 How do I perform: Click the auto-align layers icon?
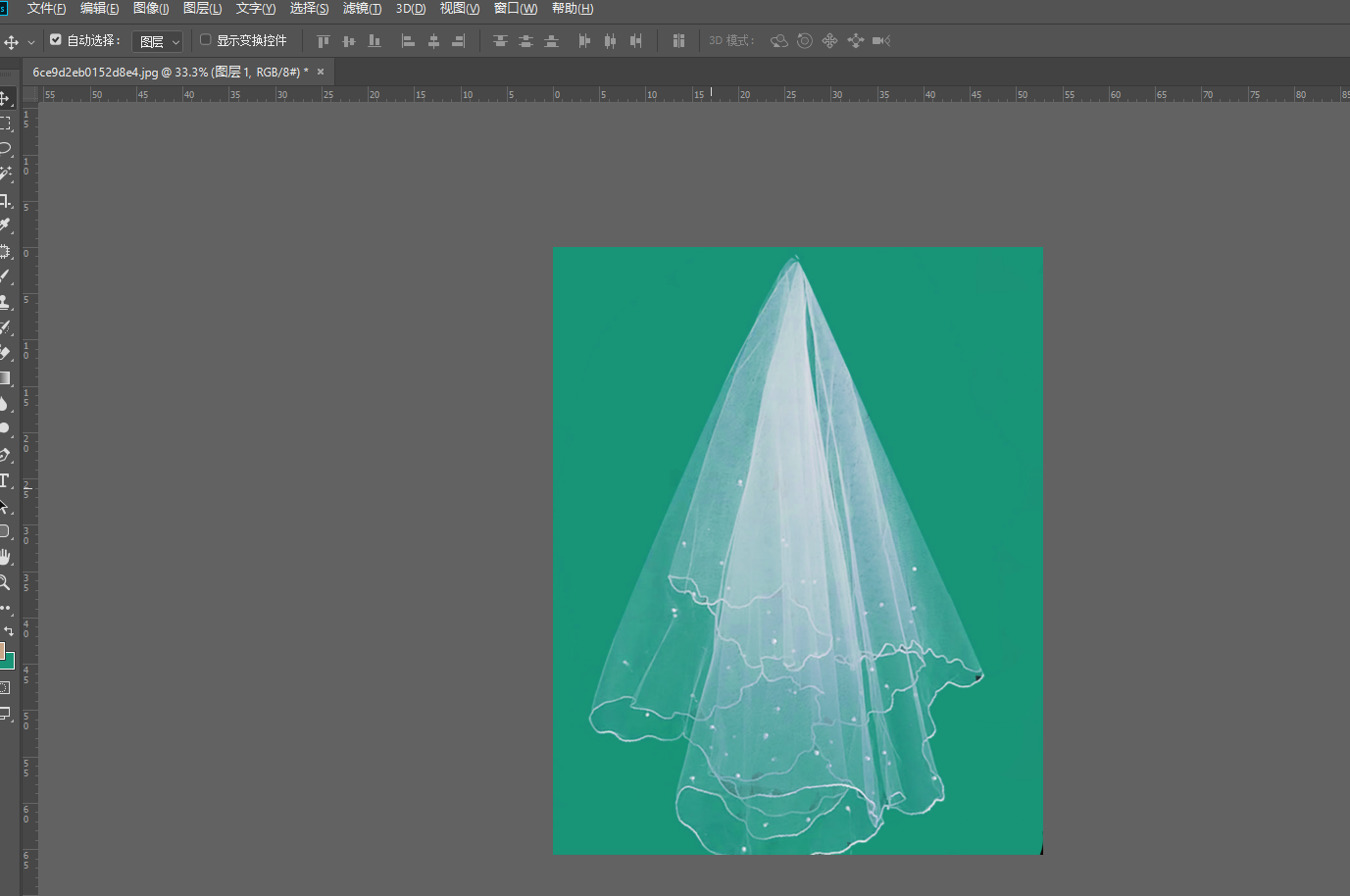tap(678, 41)
